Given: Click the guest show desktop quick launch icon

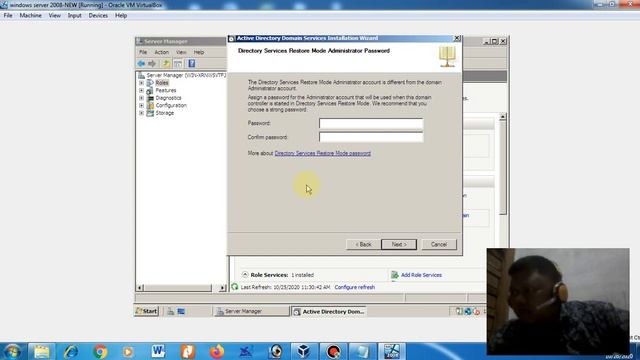Looking at the screenshot, I should (181, 311).
